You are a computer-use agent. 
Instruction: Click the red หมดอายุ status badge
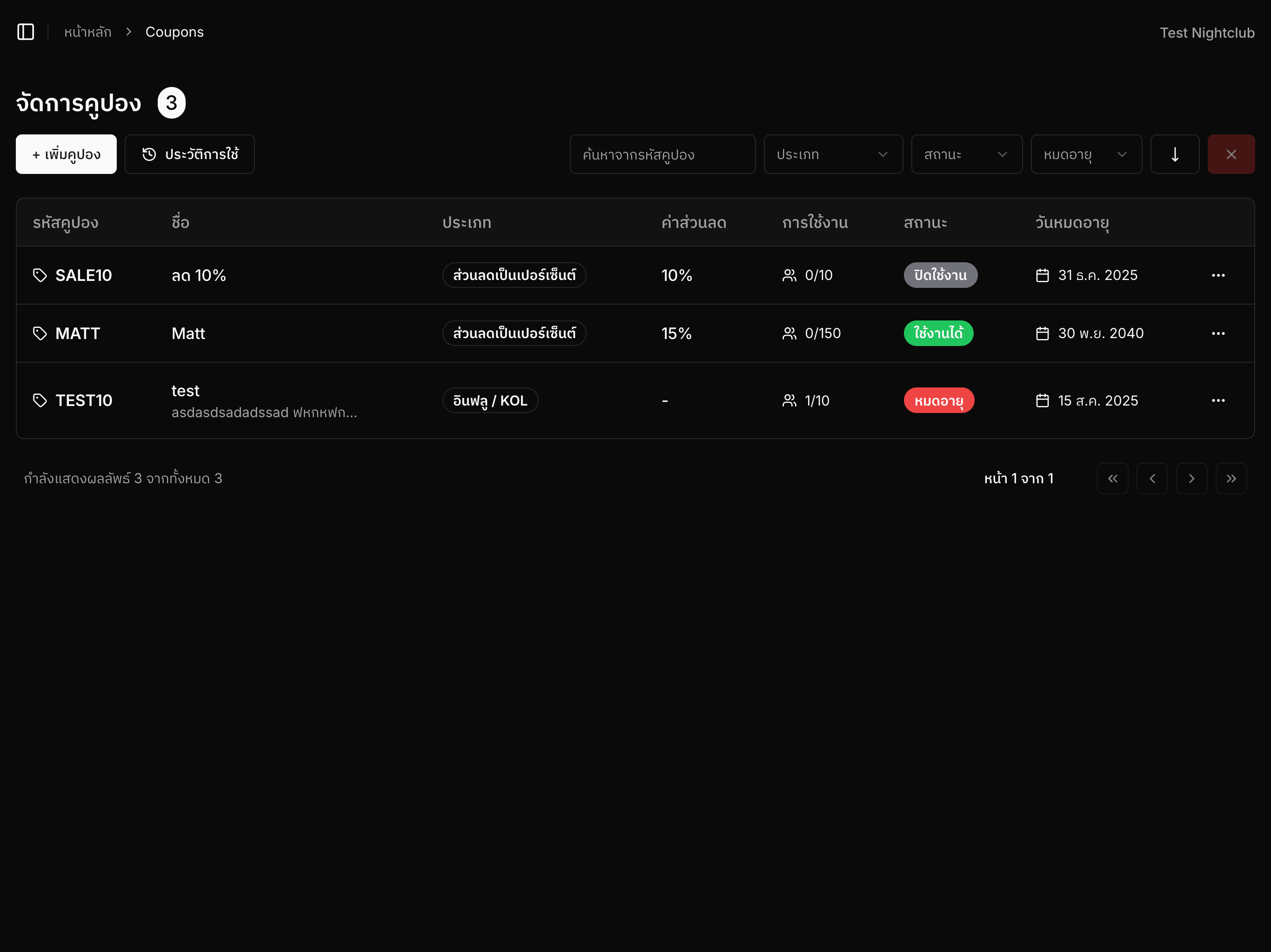[939, 400]
